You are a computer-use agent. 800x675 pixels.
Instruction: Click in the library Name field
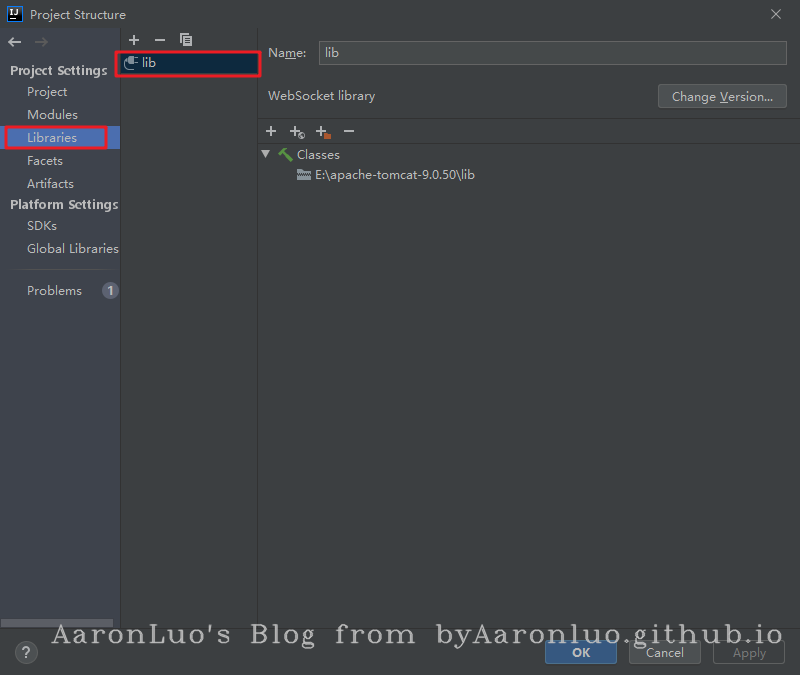coord(552,53)
